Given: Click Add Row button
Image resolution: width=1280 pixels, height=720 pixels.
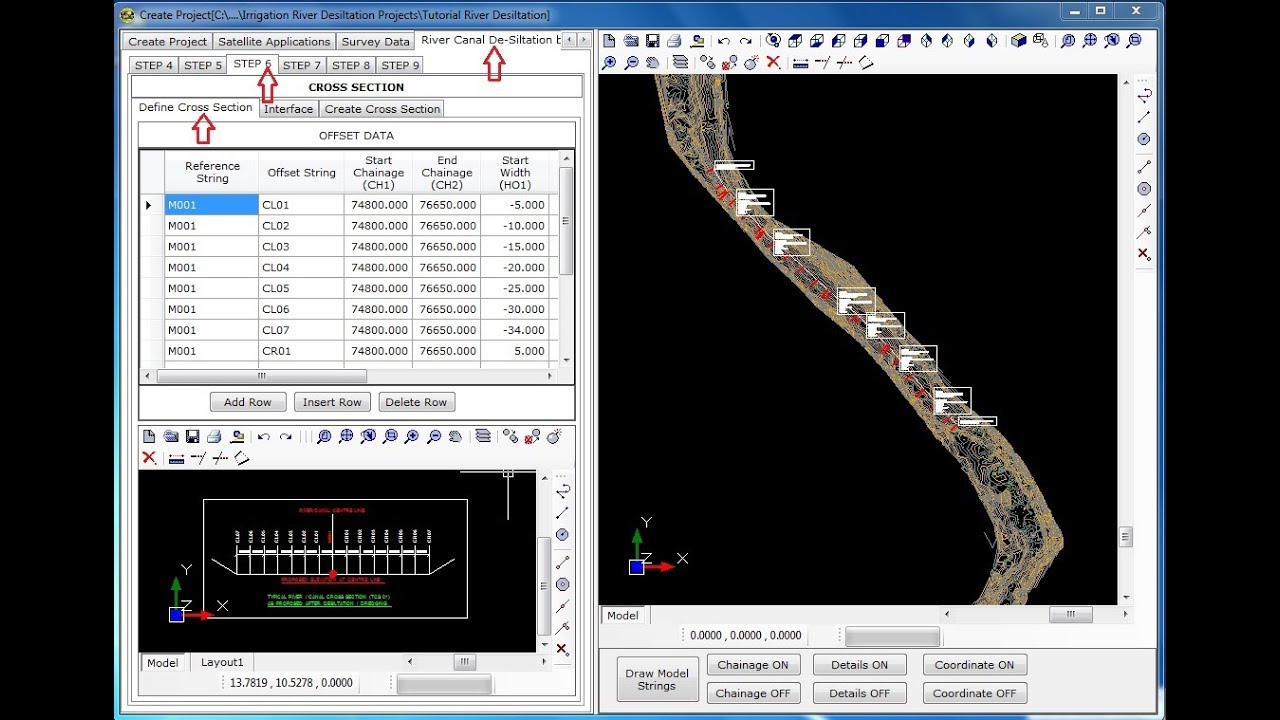Looking at the screenshot, I should (248, 402).
